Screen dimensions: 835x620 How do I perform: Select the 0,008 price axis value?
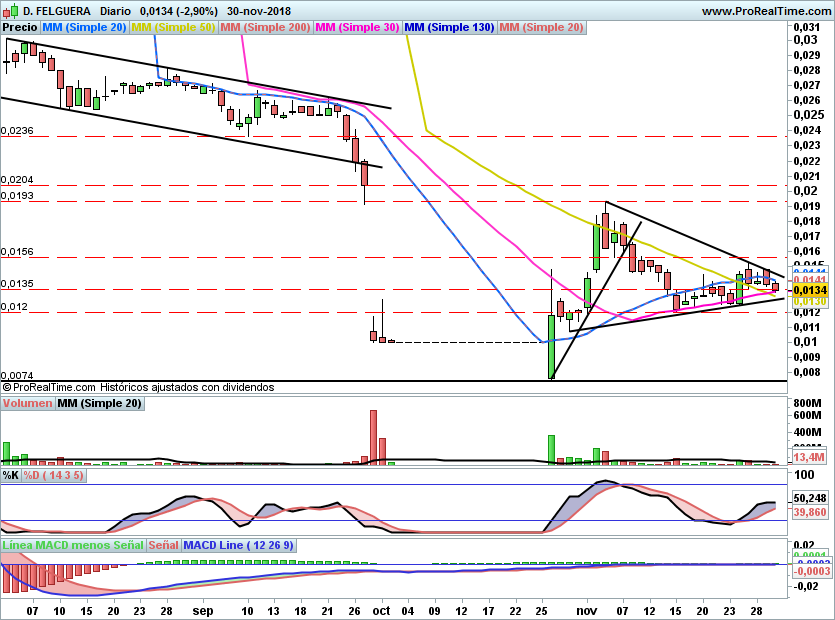[x=807, y=372]
